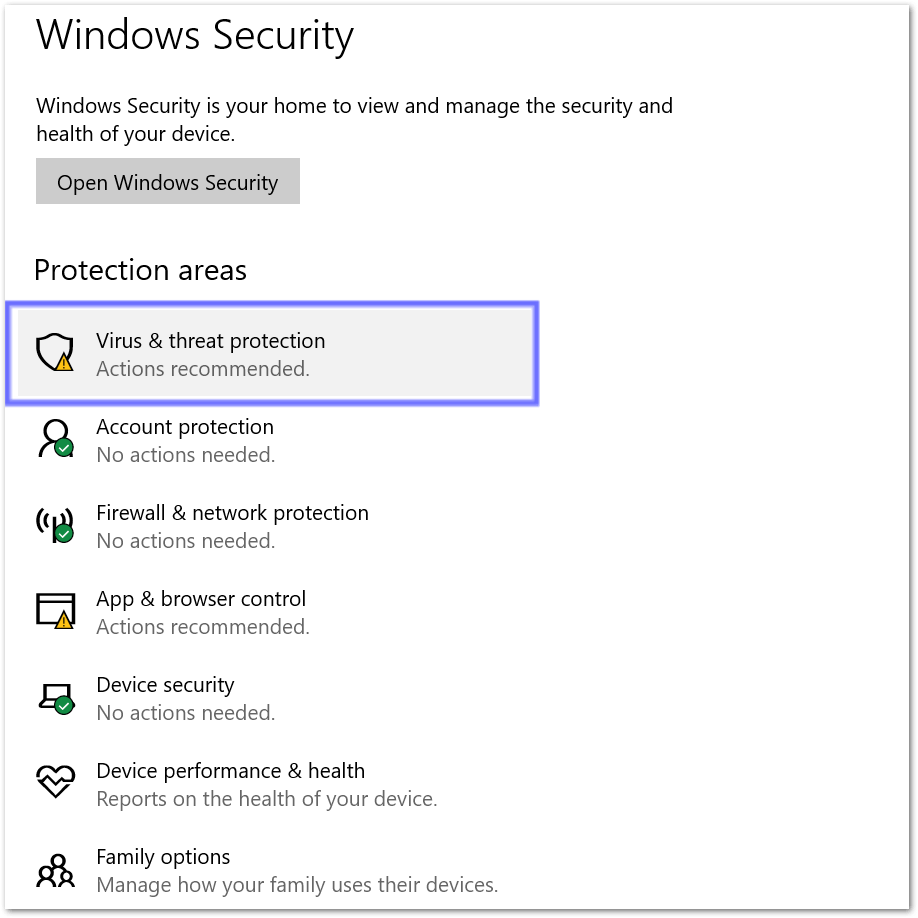The width and height of the screenshot is (918, 918).
Task: Click the Account protection person icon
Action: tap(56, 438)
